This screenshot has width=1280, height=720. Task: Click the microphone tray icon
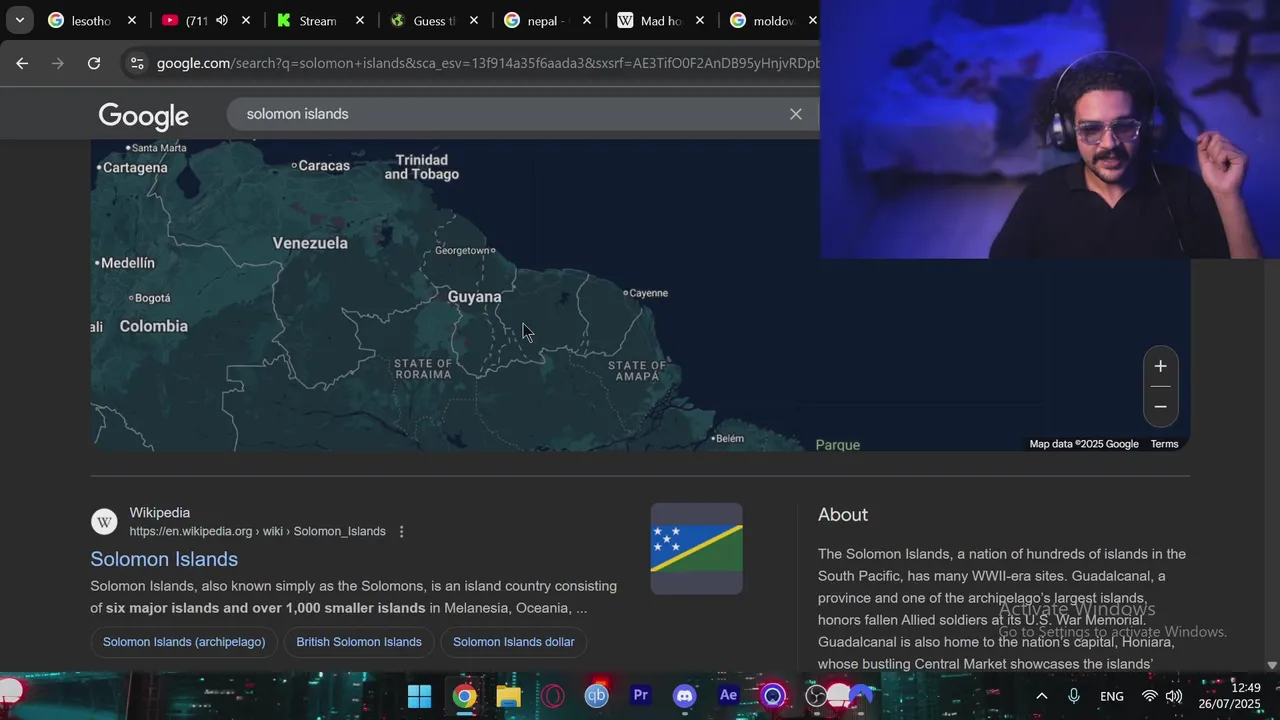pos(1074,696)
